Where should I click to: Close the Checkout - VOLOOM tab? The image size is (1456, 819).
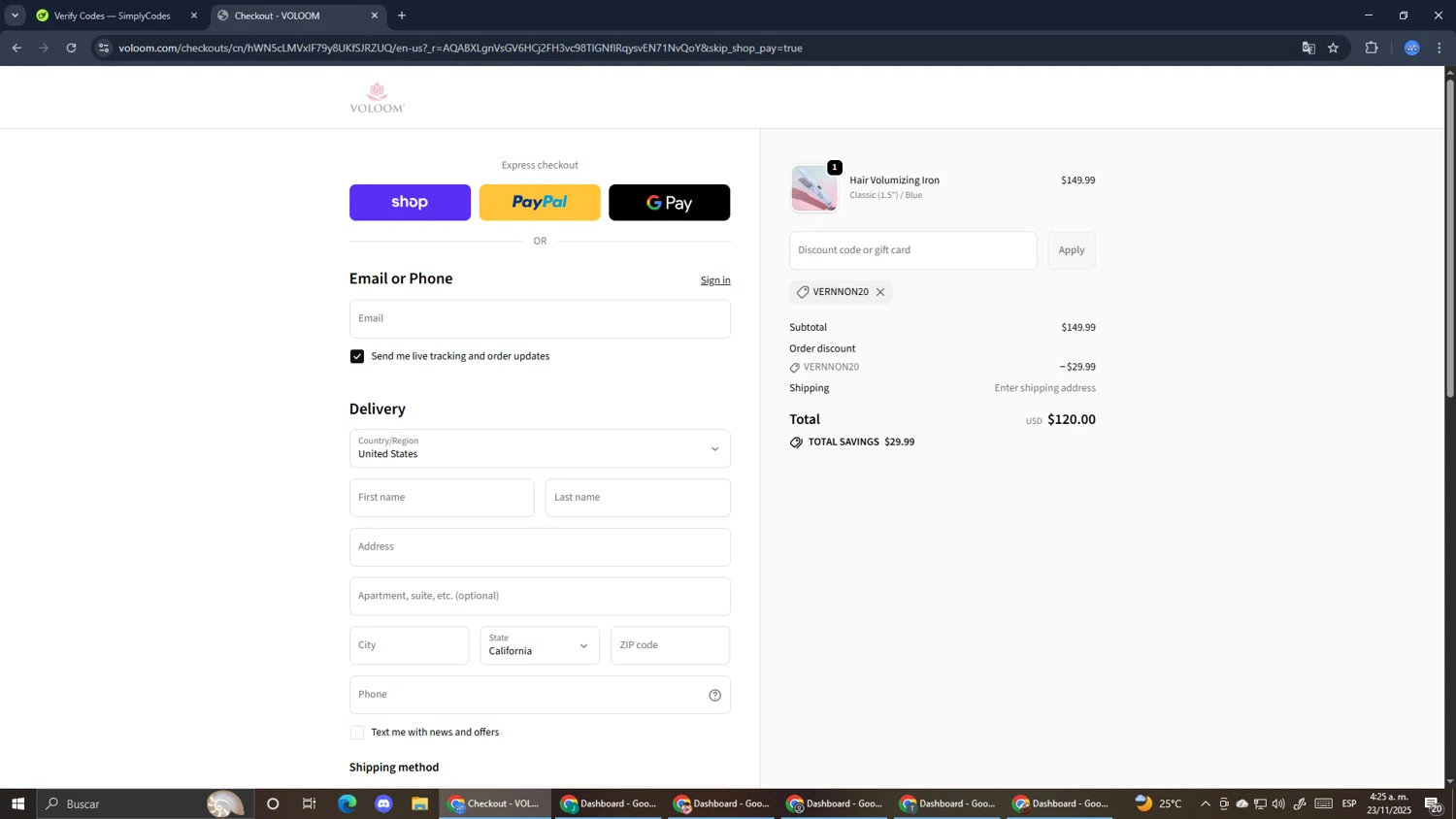point(375,16)
